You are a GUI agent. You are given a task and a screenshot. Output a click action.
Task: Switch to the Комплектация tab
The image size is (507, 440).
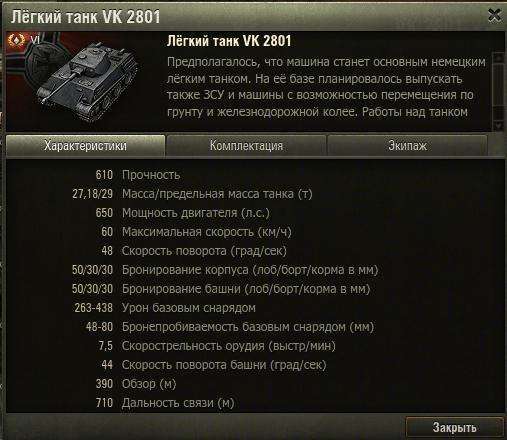[246, 146]
